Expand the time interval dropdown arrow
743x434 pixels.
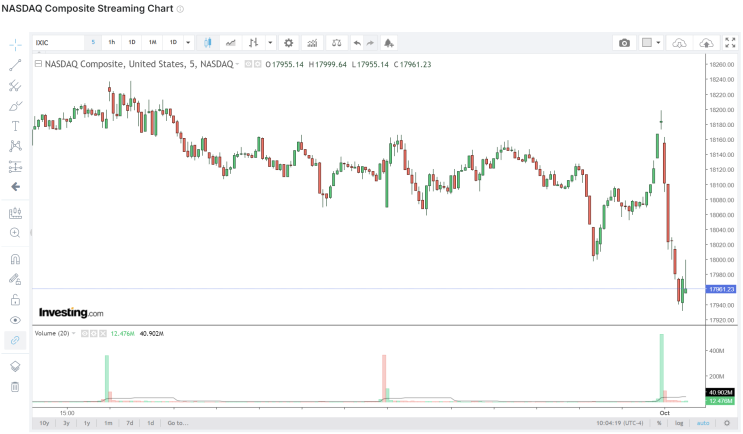click(188, 43)
